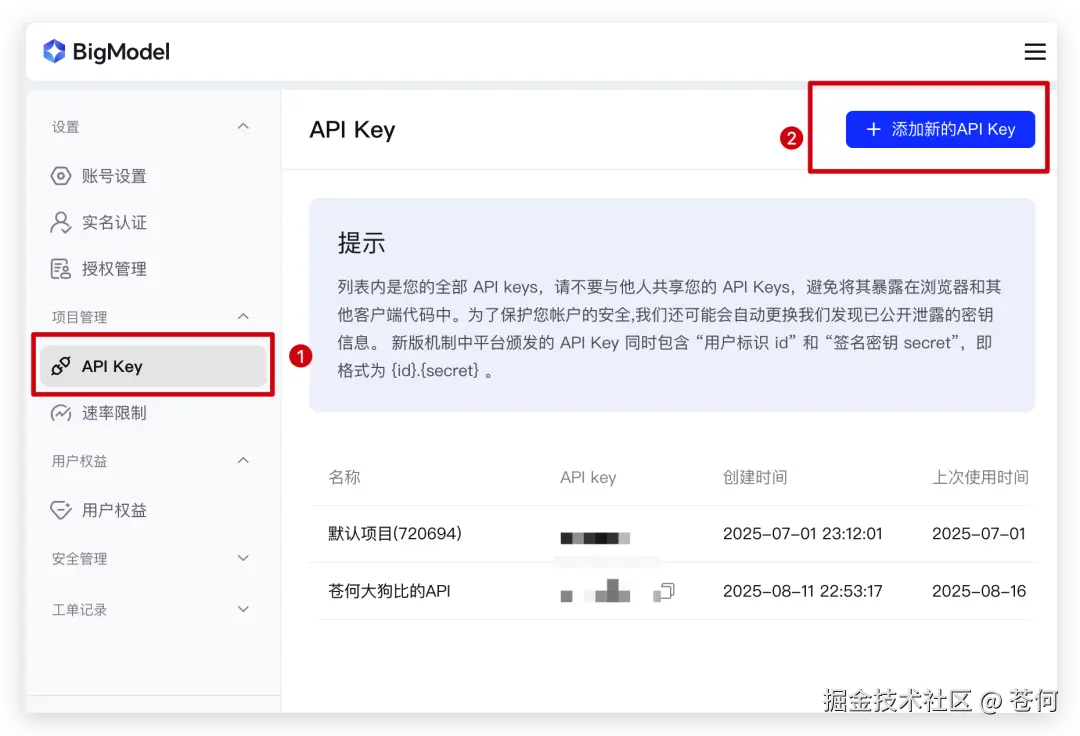This screenshot has width=1080, height=736.
Task: Collapse the 设置 sidebar section
Action: coord(243,126)
